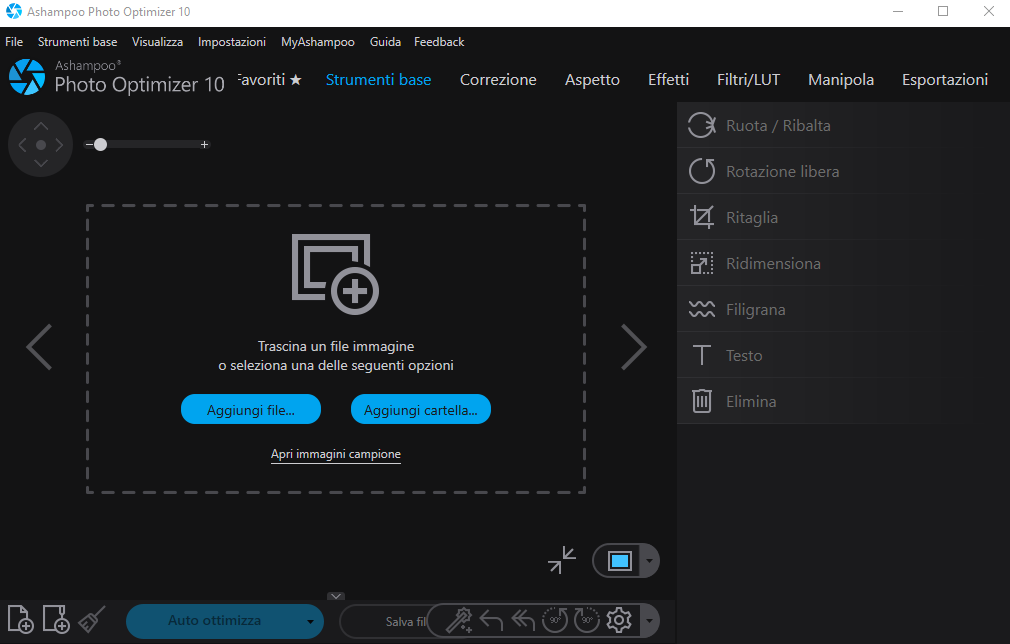The height and width of the screenshot is (644, 1010).
Task: Click the zoom-in plus sign
Action: coord(205,145)
